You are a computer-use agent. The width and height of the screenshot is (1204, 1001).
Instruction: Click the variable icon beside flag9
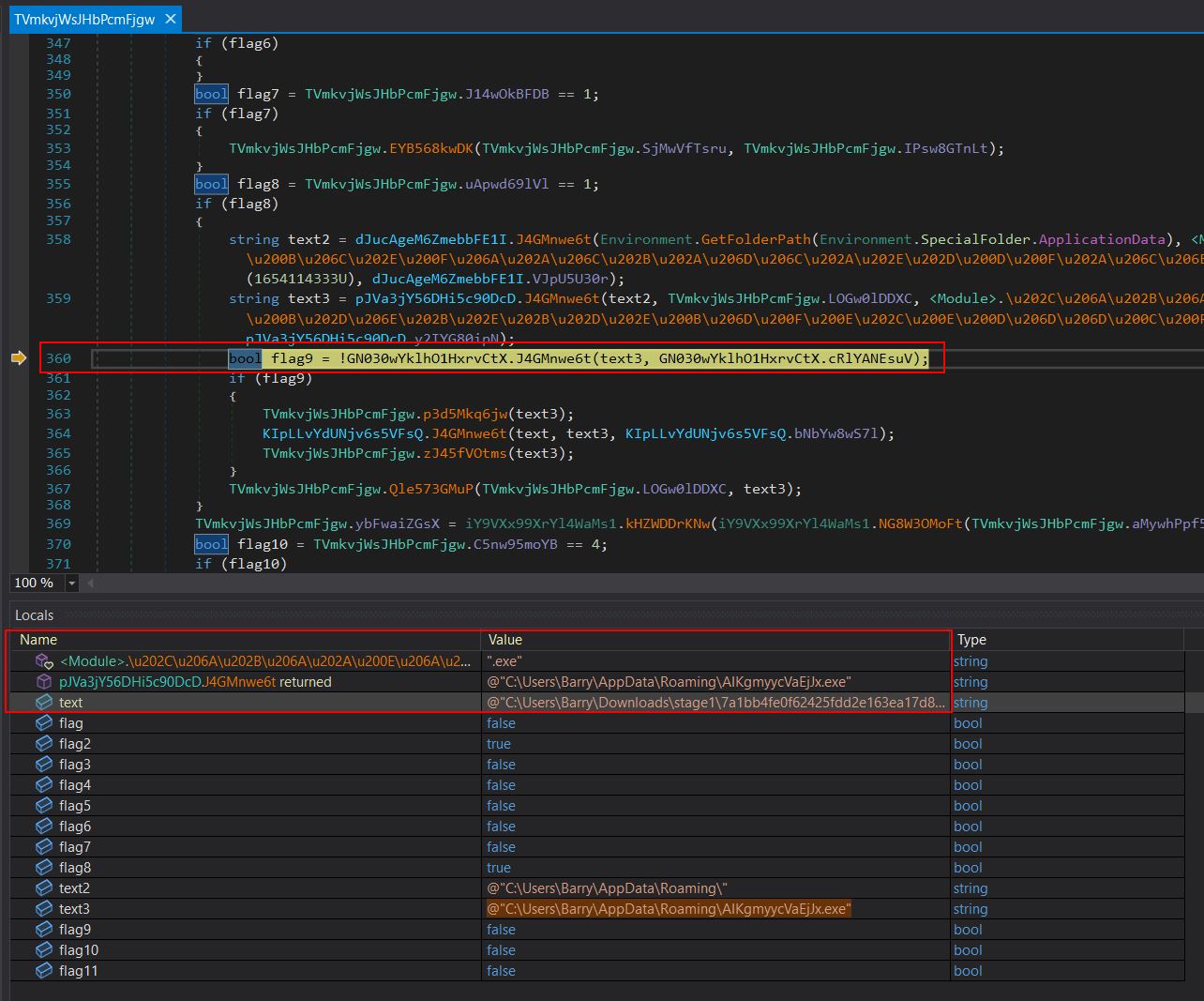(x=44, y=930)
